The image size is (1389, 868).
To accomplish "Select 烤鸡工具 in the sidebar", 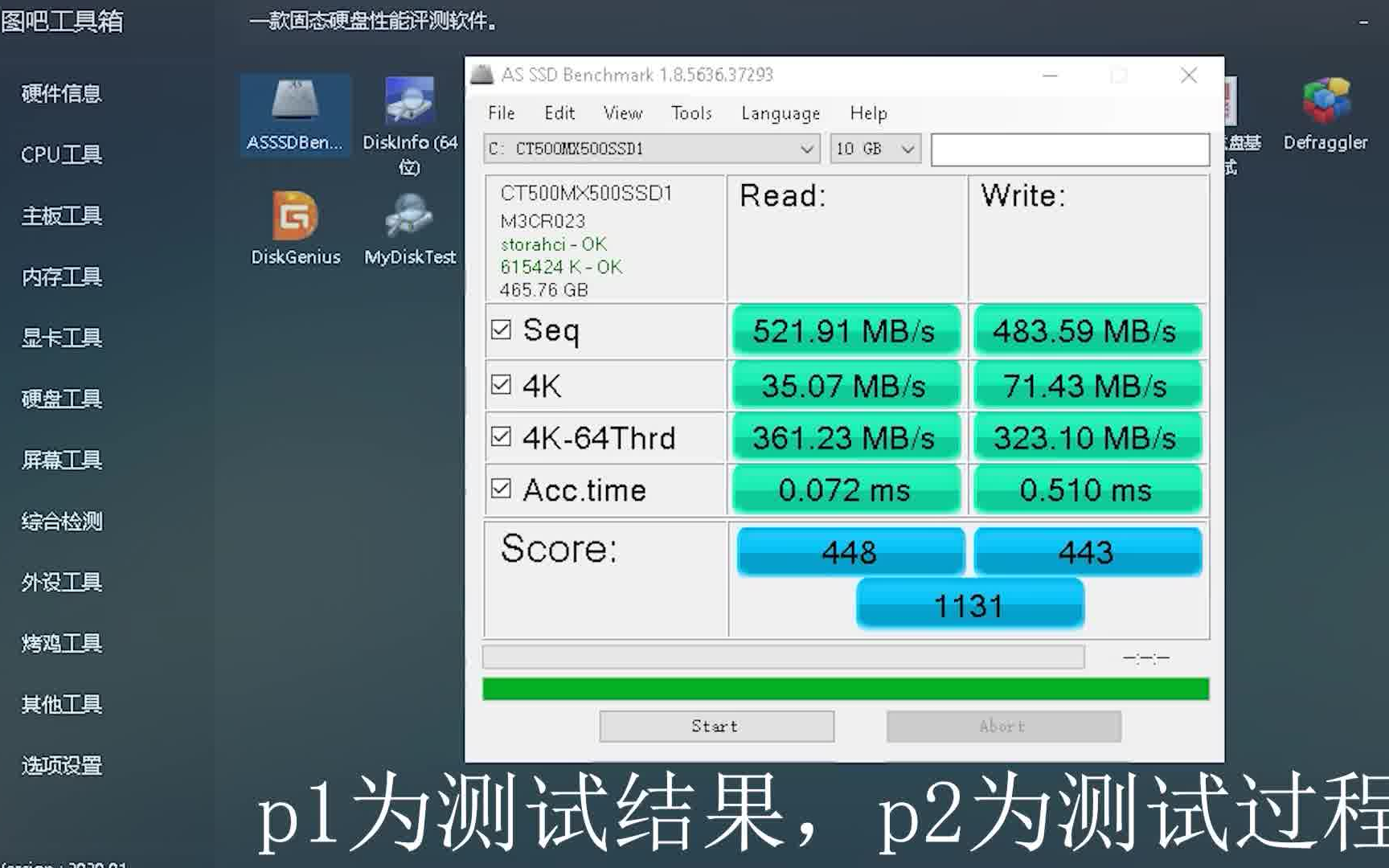I will coord(61,643).
